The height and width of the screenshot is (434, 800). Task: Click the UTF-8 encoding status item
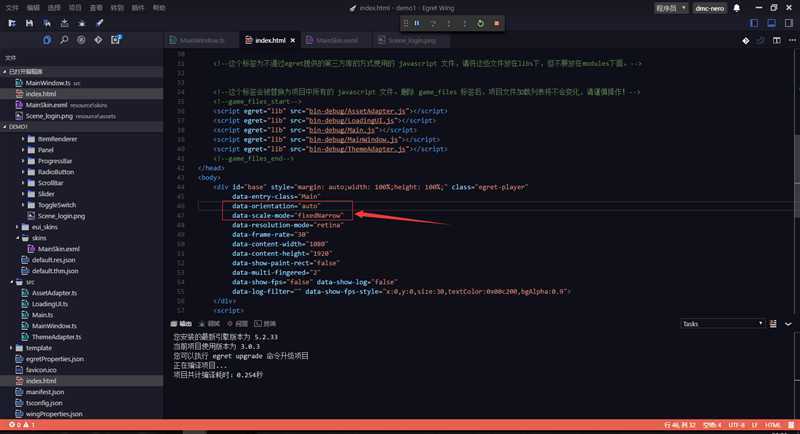(x=736, y=425)
